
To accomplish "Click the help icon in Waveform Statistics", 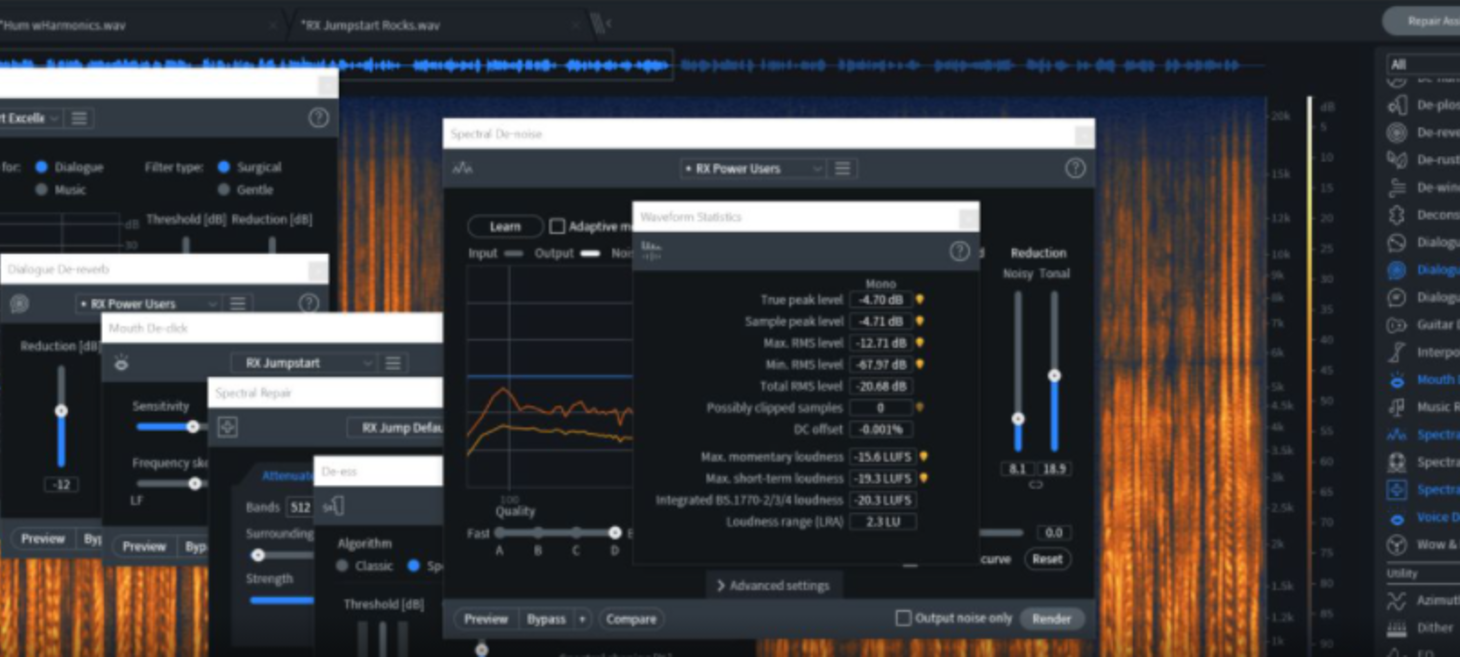I will (959, 251).
